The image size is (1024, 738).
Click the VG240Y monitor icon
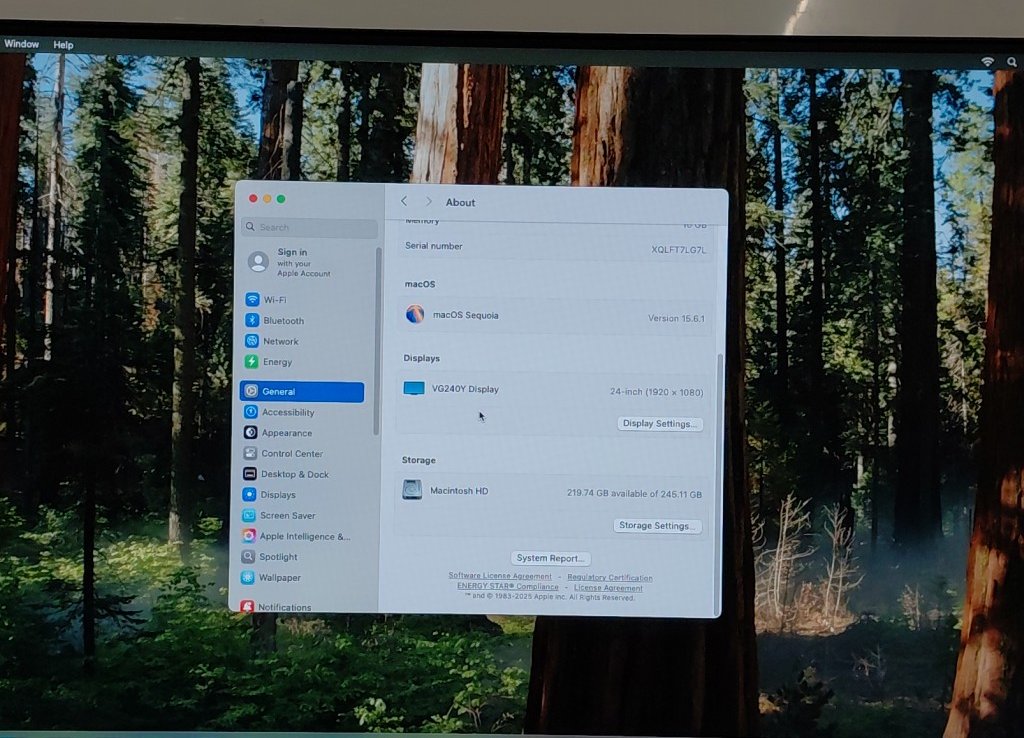[x=414, y=389]
